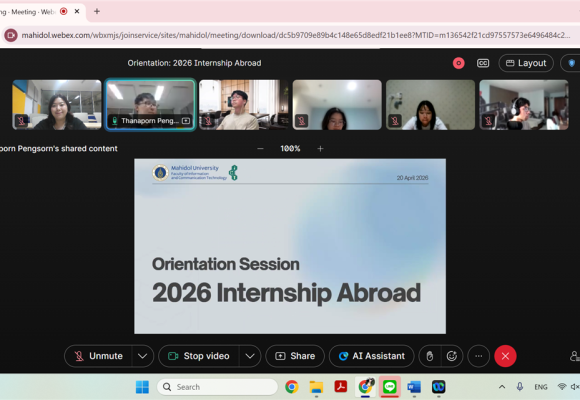Select Thanaporn Peng... video thumbnail

pos(150,105)
